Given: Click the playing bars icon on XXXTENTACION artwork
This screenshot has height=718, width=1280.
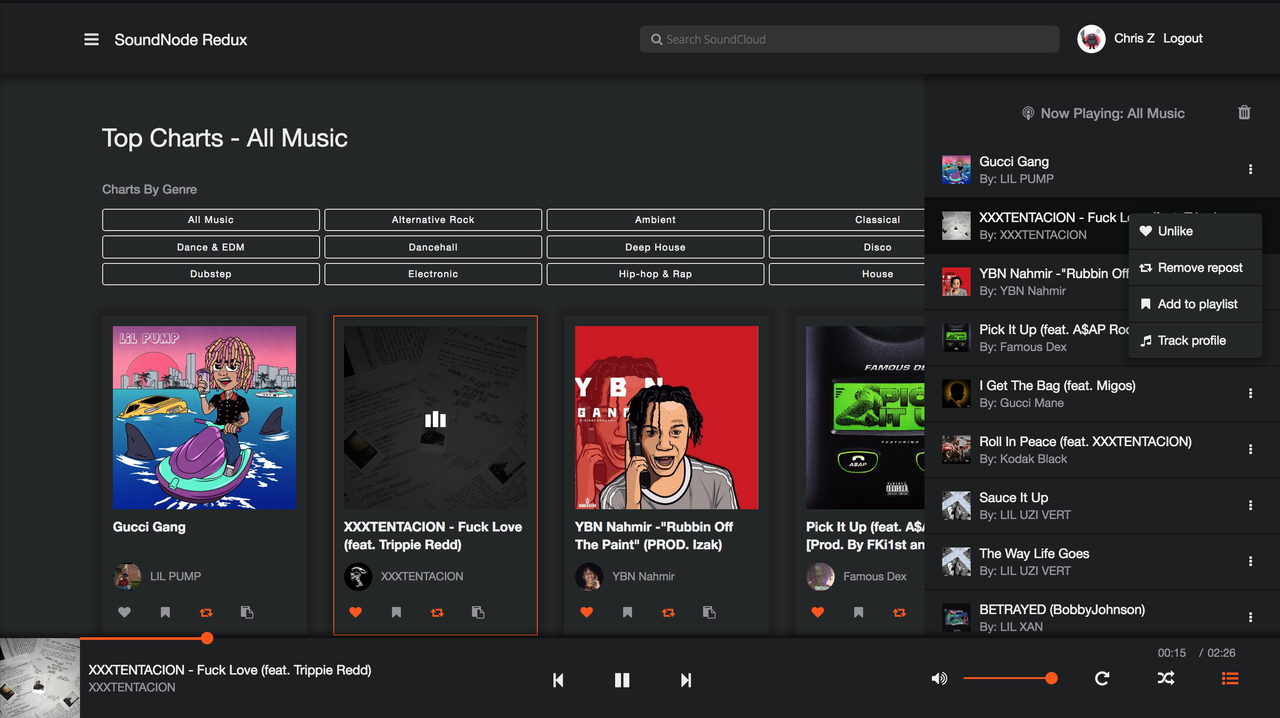Looking at the screenshot, I should tap(435, 419).
